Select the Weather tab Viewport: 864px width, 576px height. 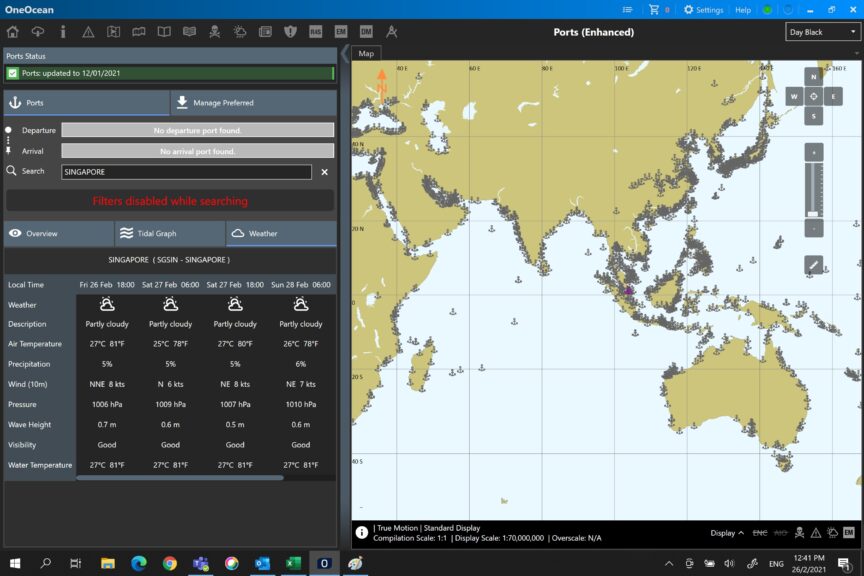pyautogui.click(x=281, y=234)
